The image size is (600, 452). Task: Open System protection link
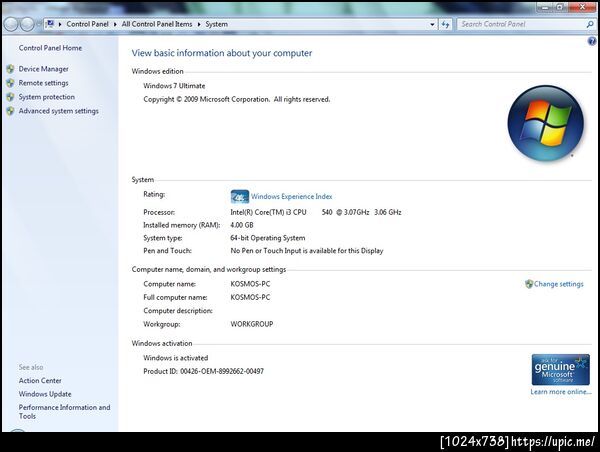[x=47, y=97]
